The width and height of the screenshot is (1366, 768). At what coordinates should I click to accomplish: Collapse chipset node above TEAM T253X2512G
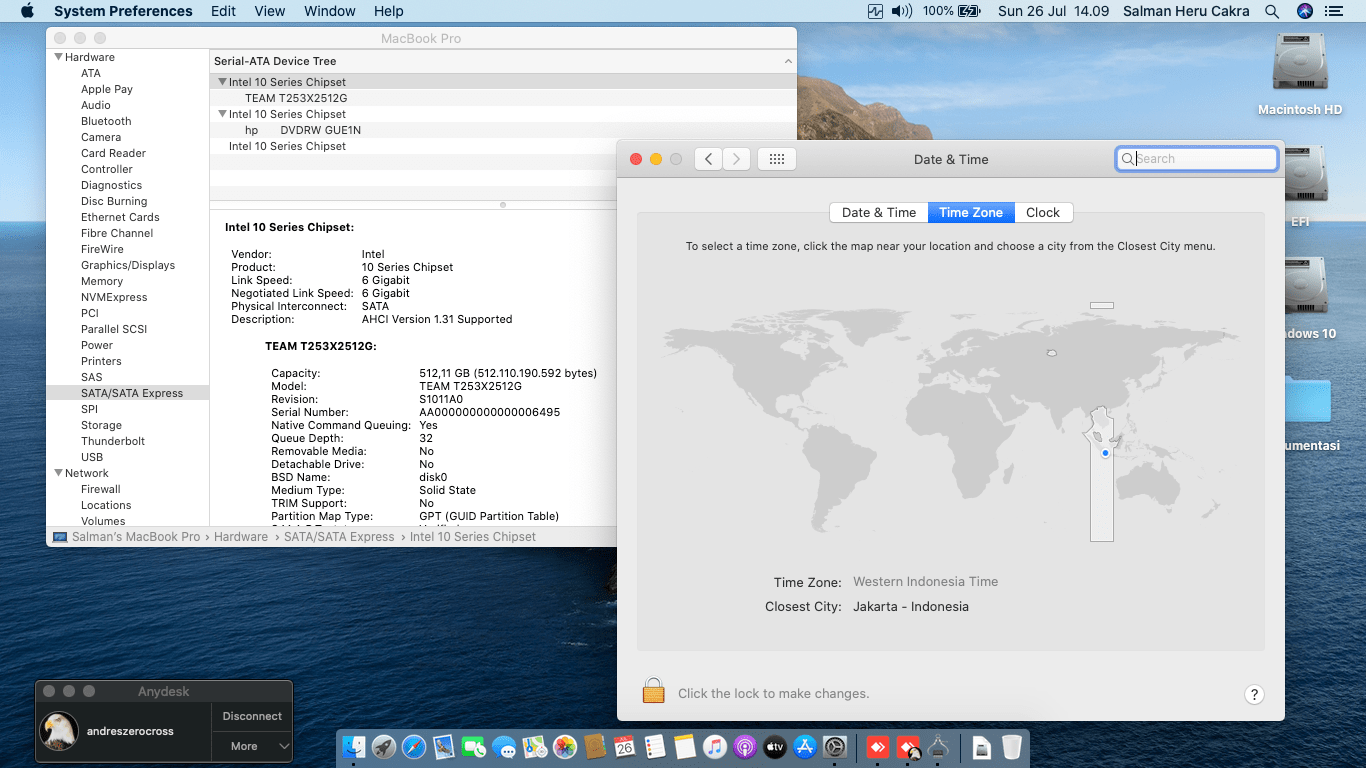(222, 82)
